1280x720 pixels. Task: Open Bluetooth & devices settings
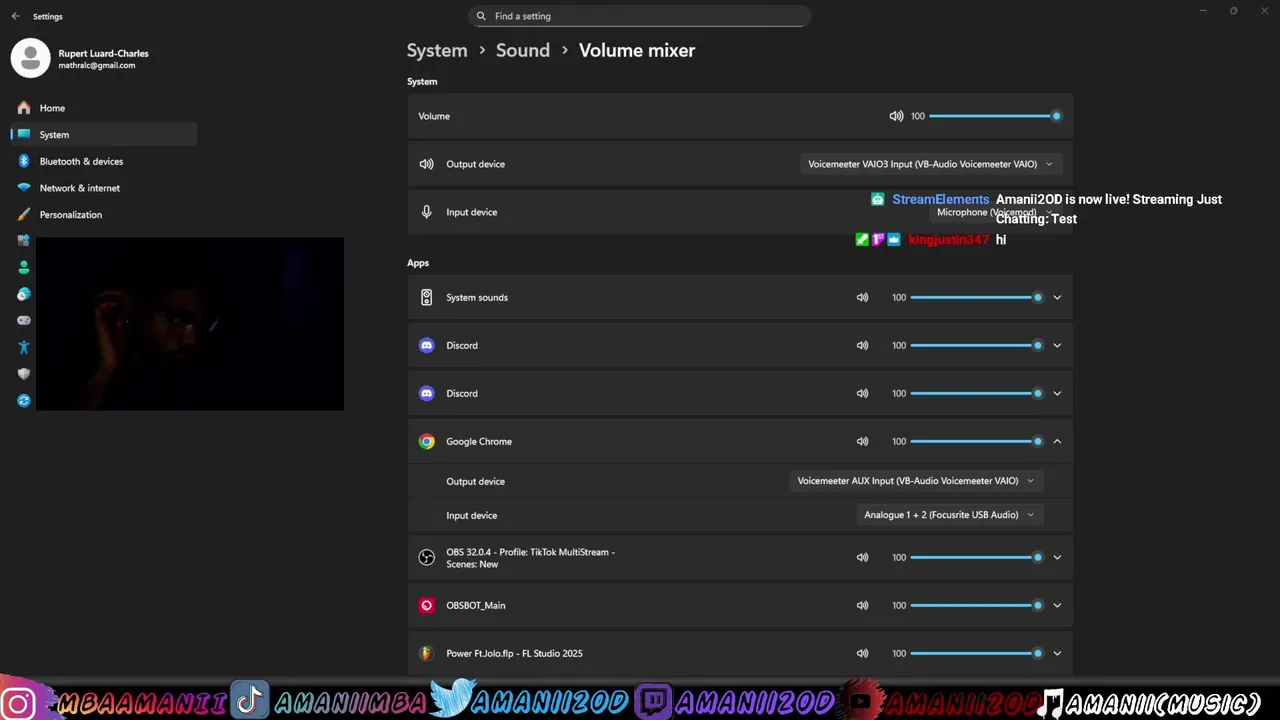[104, 161]
